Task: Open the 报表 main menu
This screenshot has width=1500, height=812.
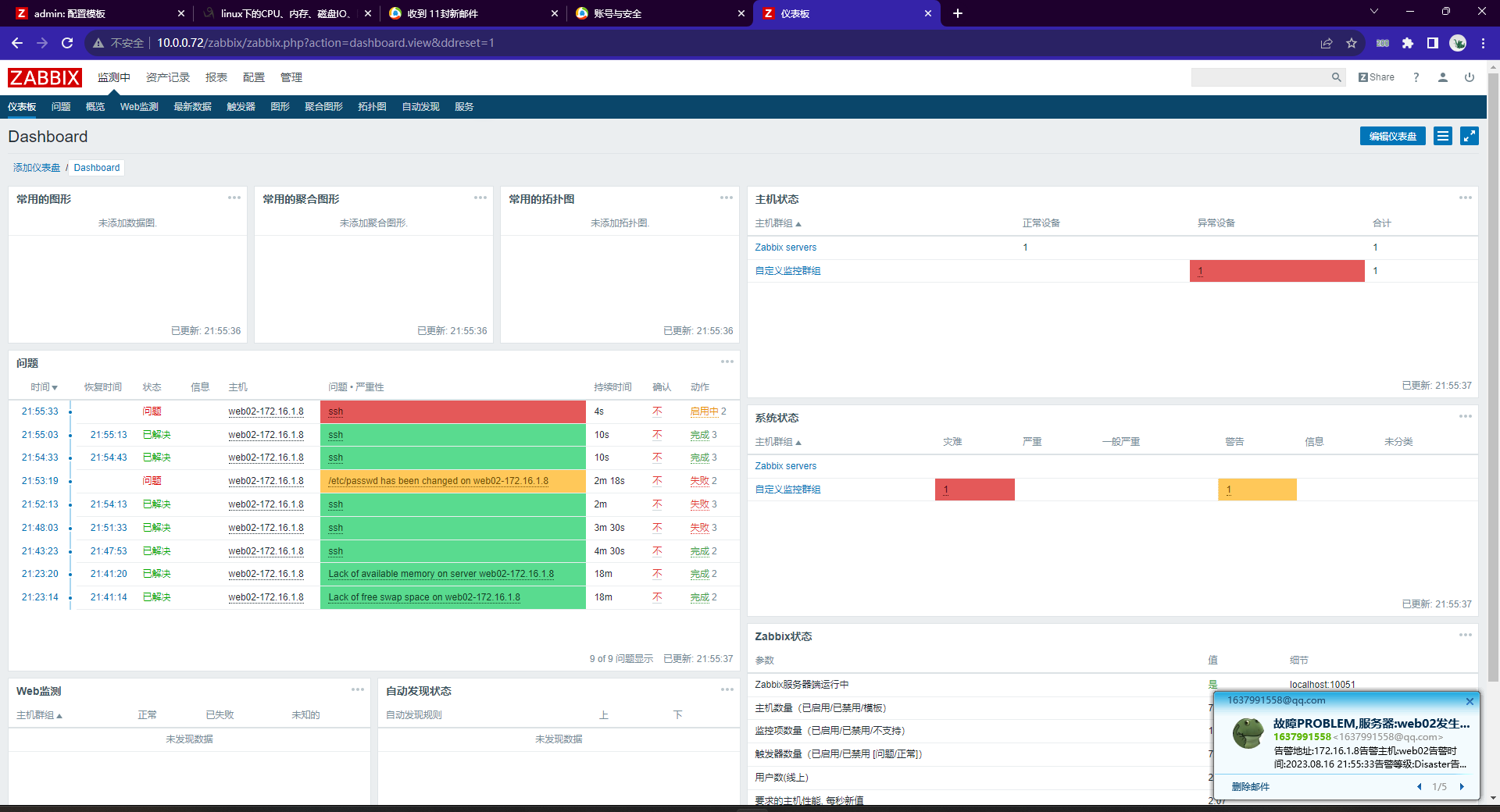Action: [x=216, y=77]
